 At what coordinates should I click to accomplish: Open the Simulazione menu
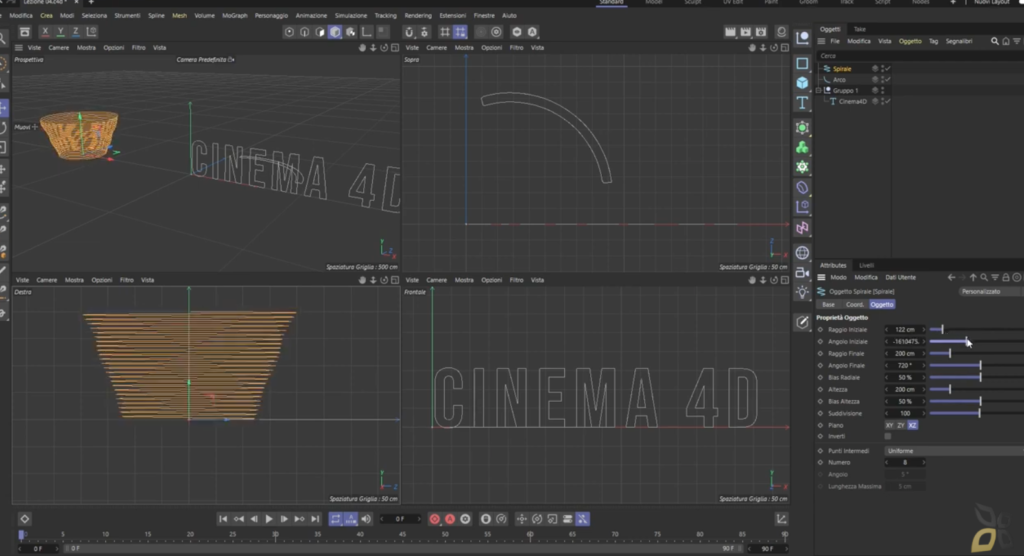tap(351, 16)
